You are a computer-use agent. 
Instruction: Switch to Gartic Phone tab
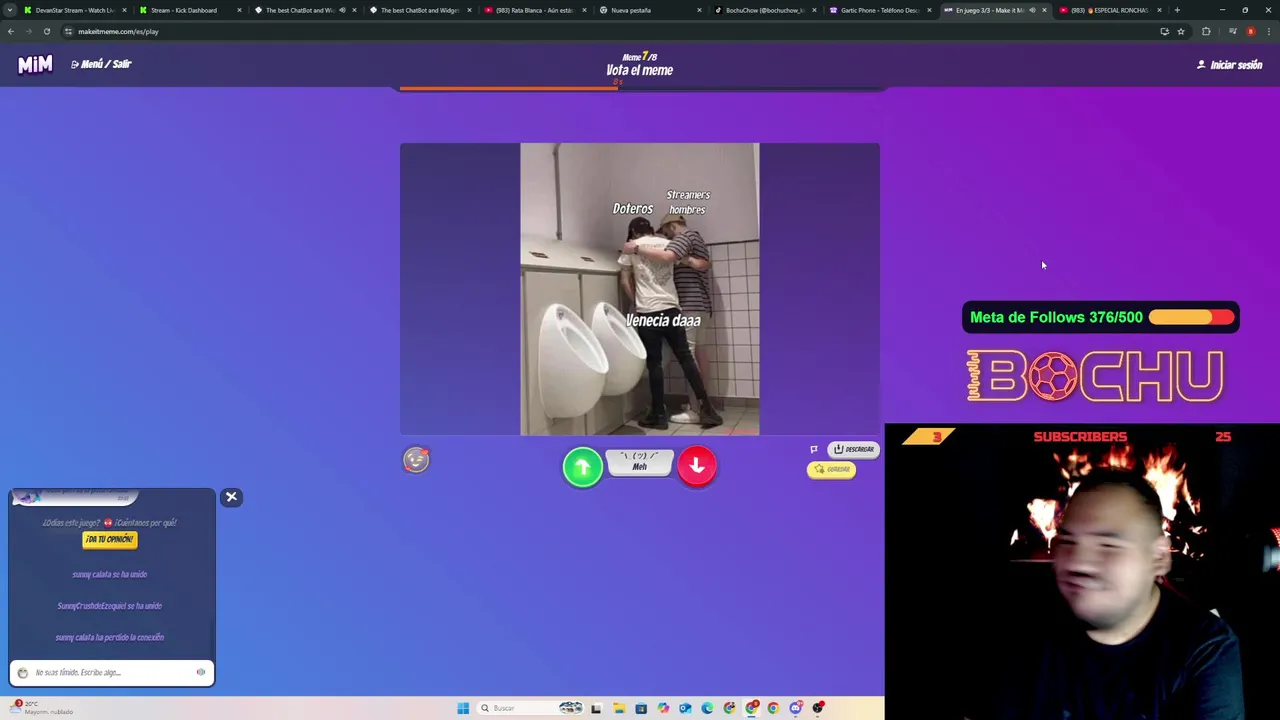pos(880,10)
